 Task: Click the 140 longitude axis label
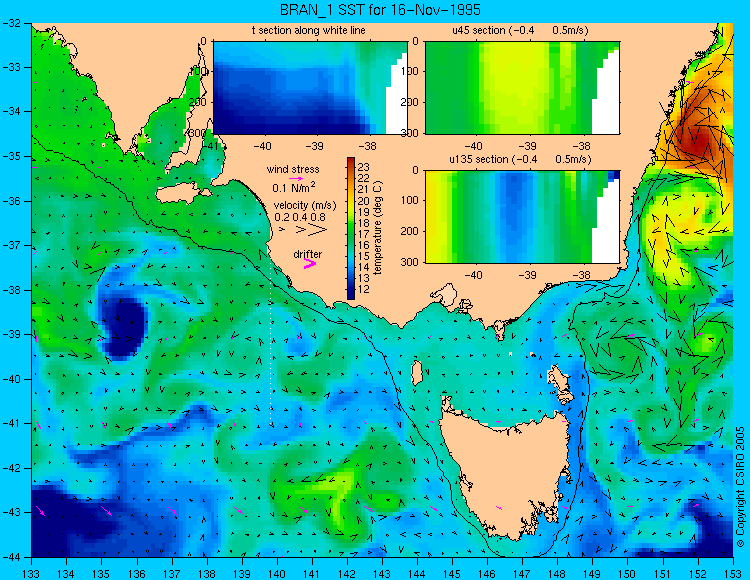[x=276, y=574]
